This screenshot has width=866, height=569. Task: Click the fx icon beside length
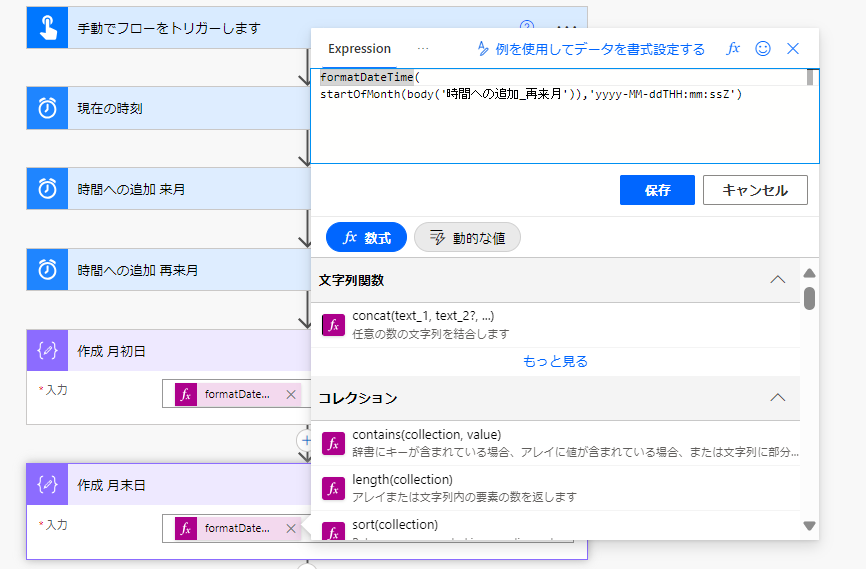click(334, 489)
